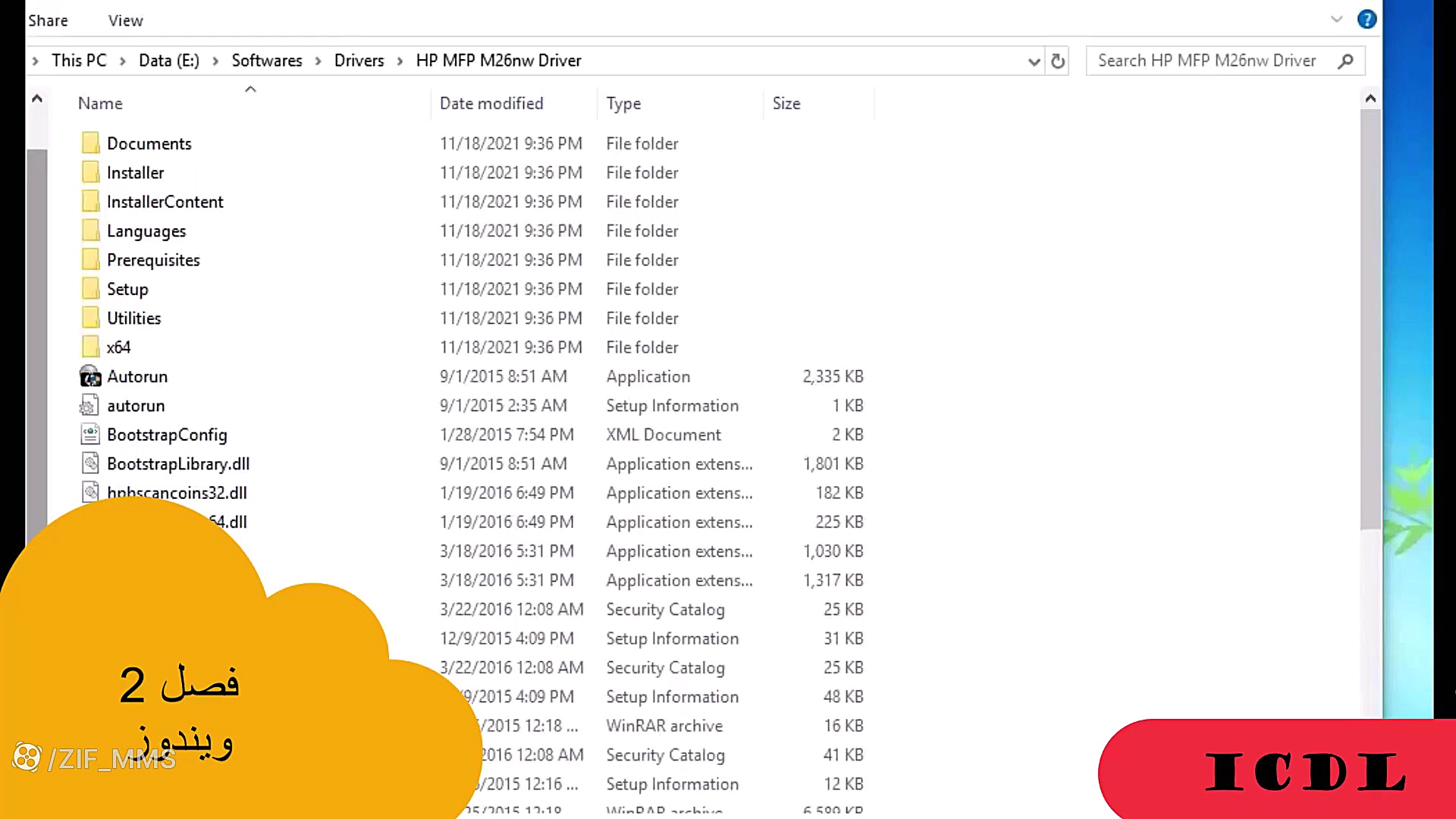Select the Documents folder name

149,143
